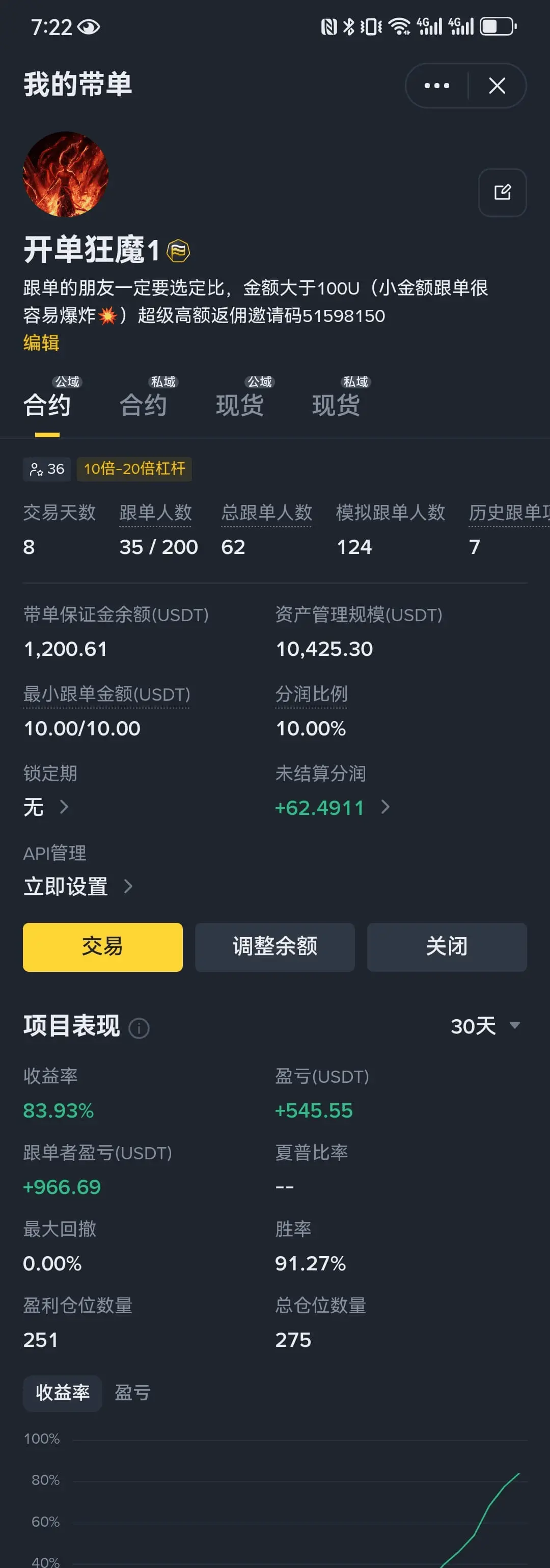Tap the share/edit profile icon button
Viewport: 550px width, 1568px height.
point(503,192)
